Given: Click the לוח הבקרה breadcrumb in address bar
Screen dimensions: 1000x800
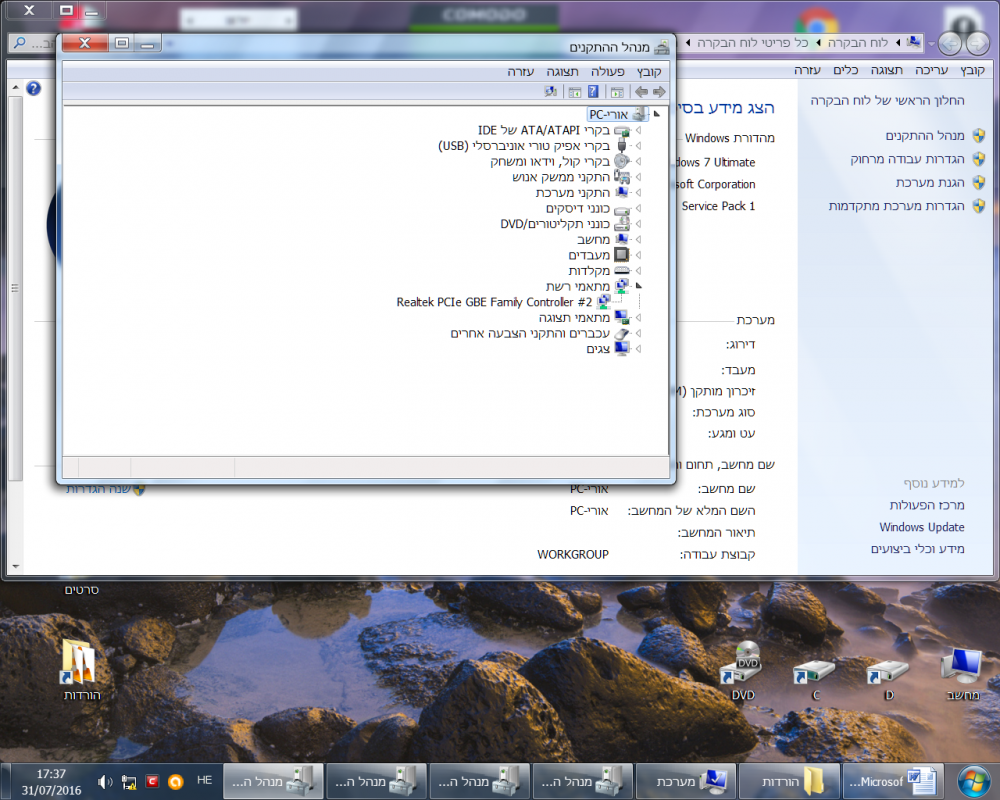Looking at the screenshot, I should 858,43.
